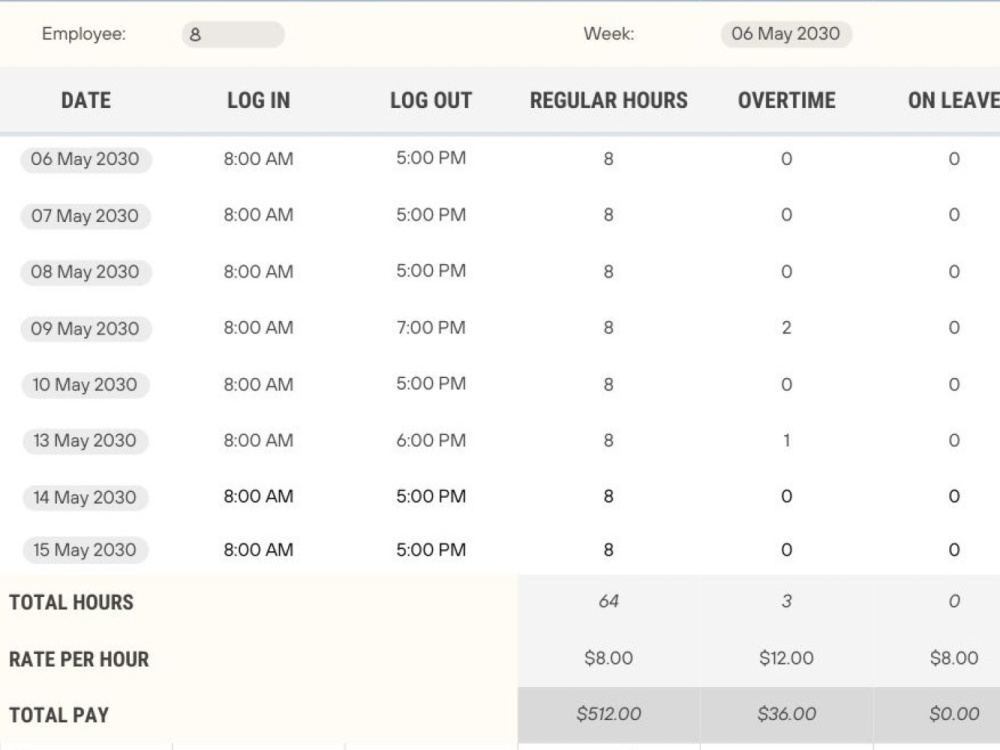1000x750 pixels.
Task: Click the overtime value 2 on 09 May
Action: 786,328
